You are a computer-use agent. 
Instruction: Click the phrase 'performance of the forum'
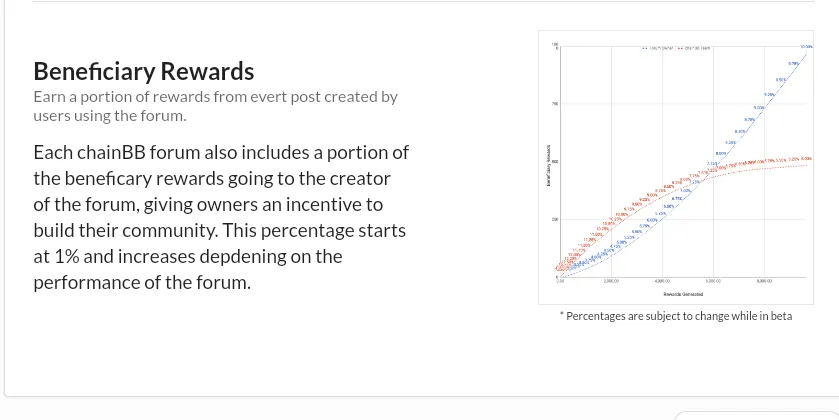(141, 282)
